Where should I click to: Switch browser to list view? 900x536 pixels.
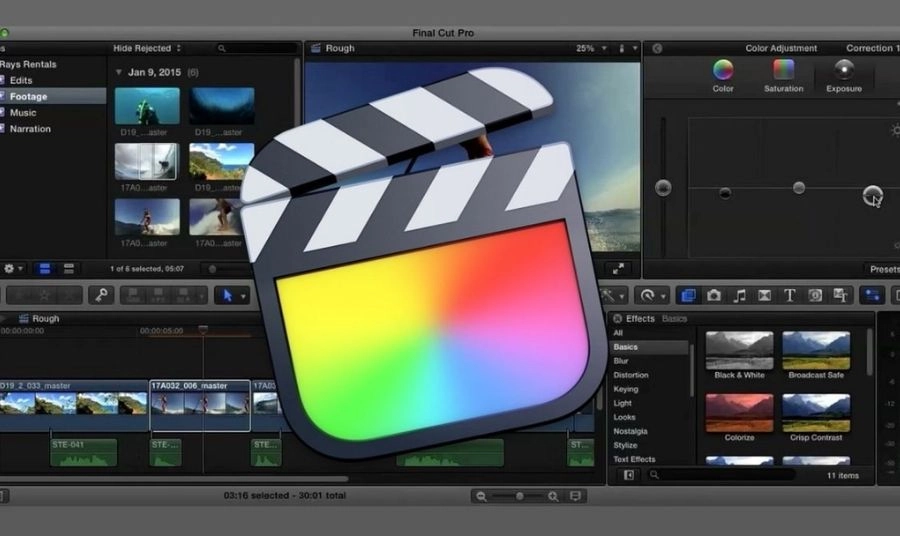click(69, 269)
